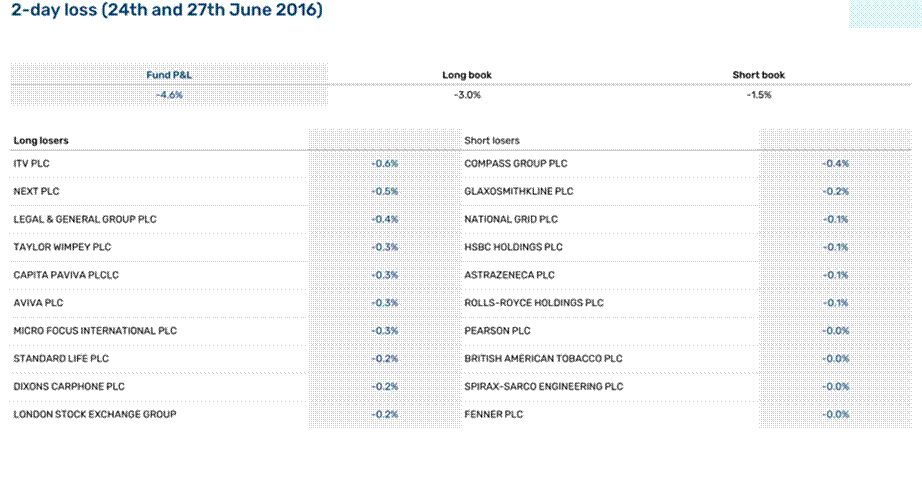Click the 'NATIONAL GRID PLC' name

click(x=511, y=219)
